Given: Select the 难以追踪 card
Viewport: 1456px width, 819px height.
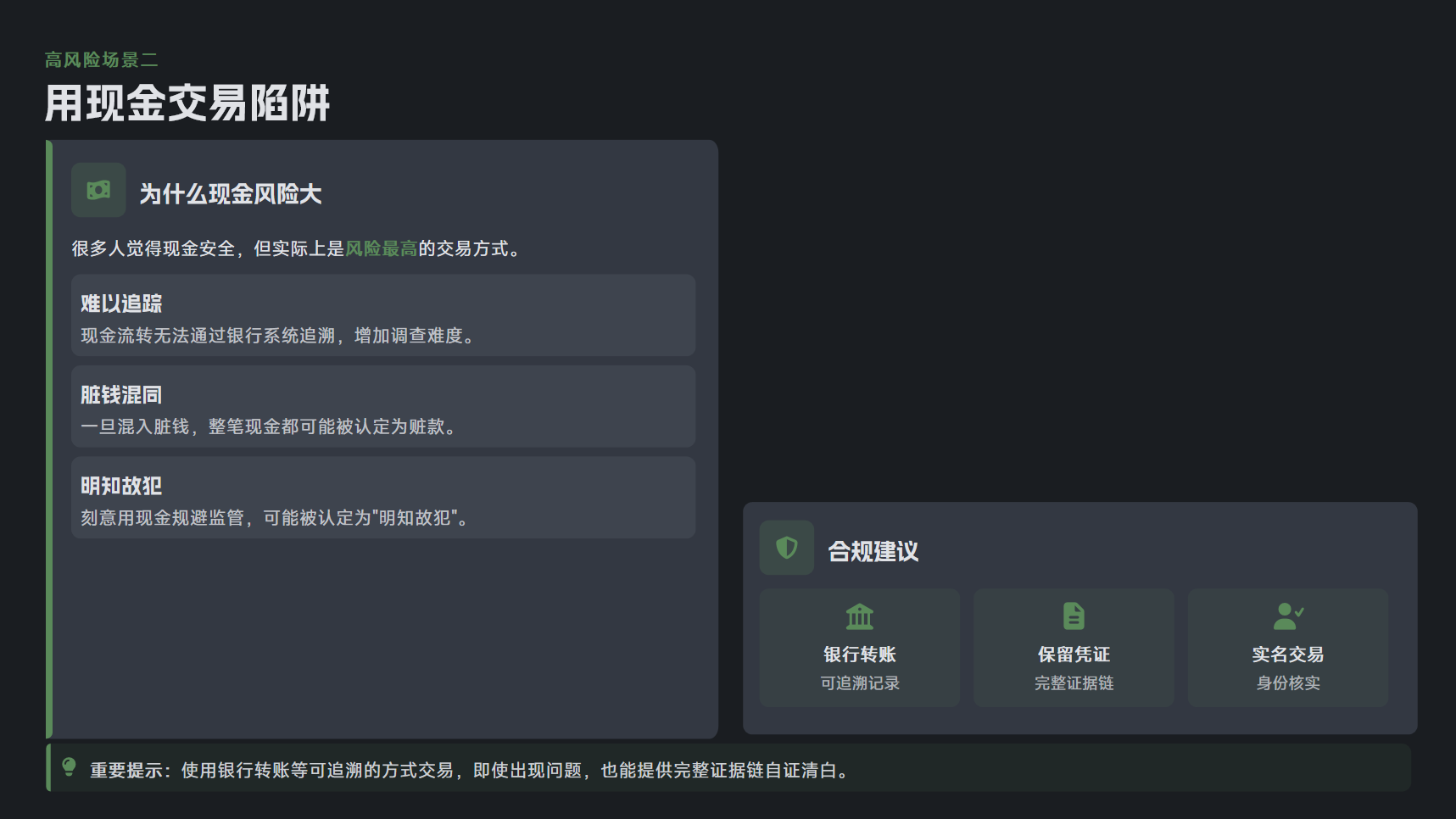Looking at the screenshot, I should point(383,315).
